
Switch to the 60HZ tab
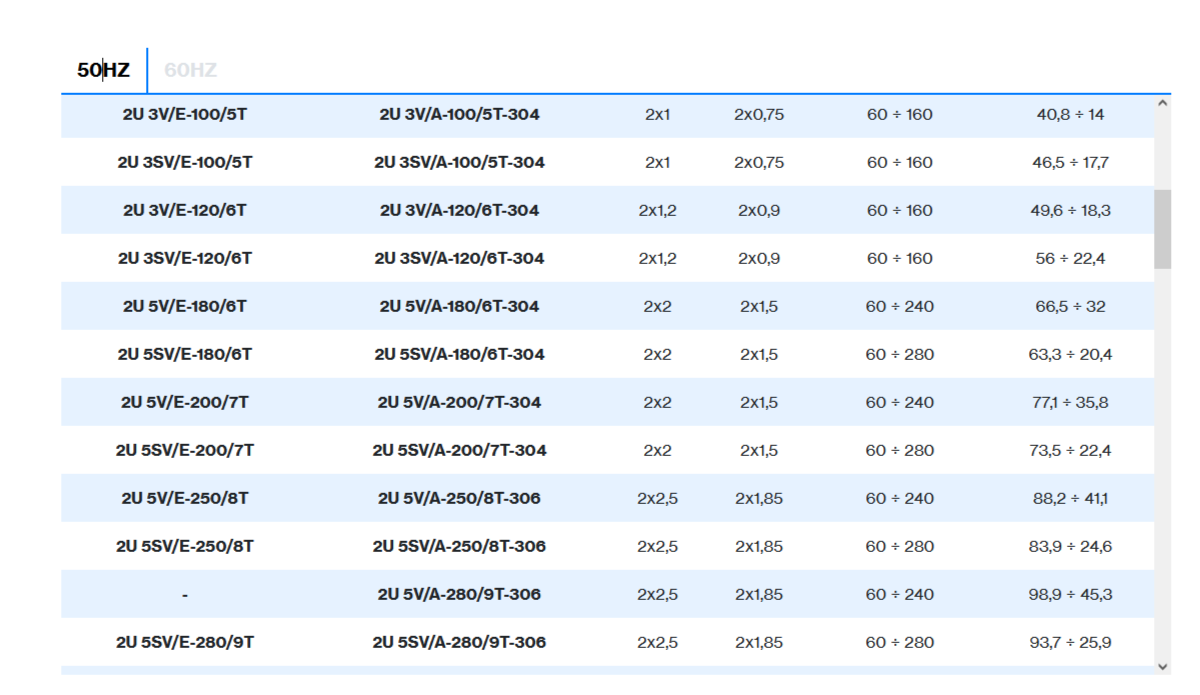coord(190,70)
